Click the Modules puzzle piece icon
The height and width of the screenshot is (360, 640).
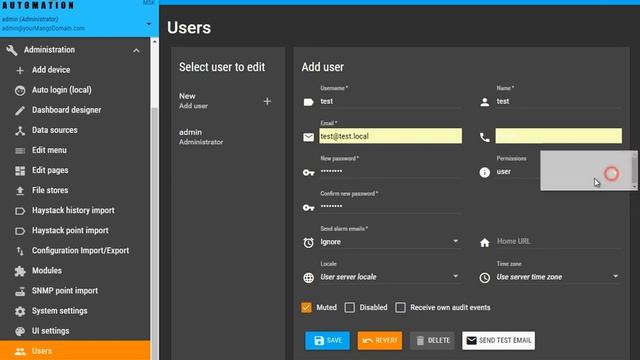(x=20, y=271)
